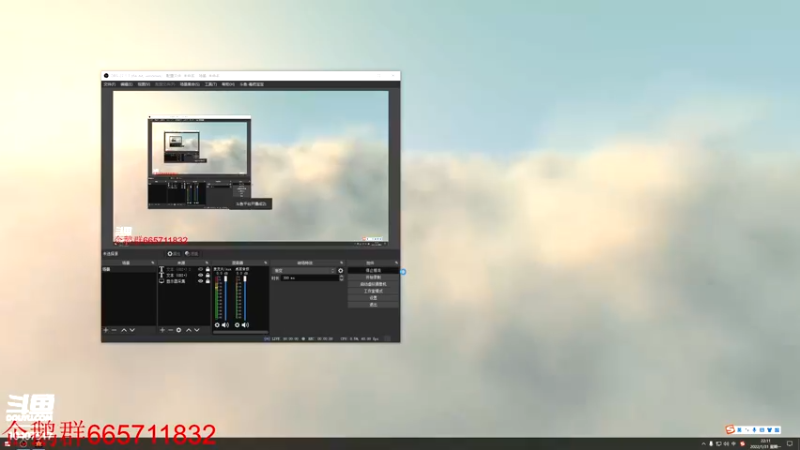Select the second text source row
Screen dimensions: 800x450
coord(184,275)
